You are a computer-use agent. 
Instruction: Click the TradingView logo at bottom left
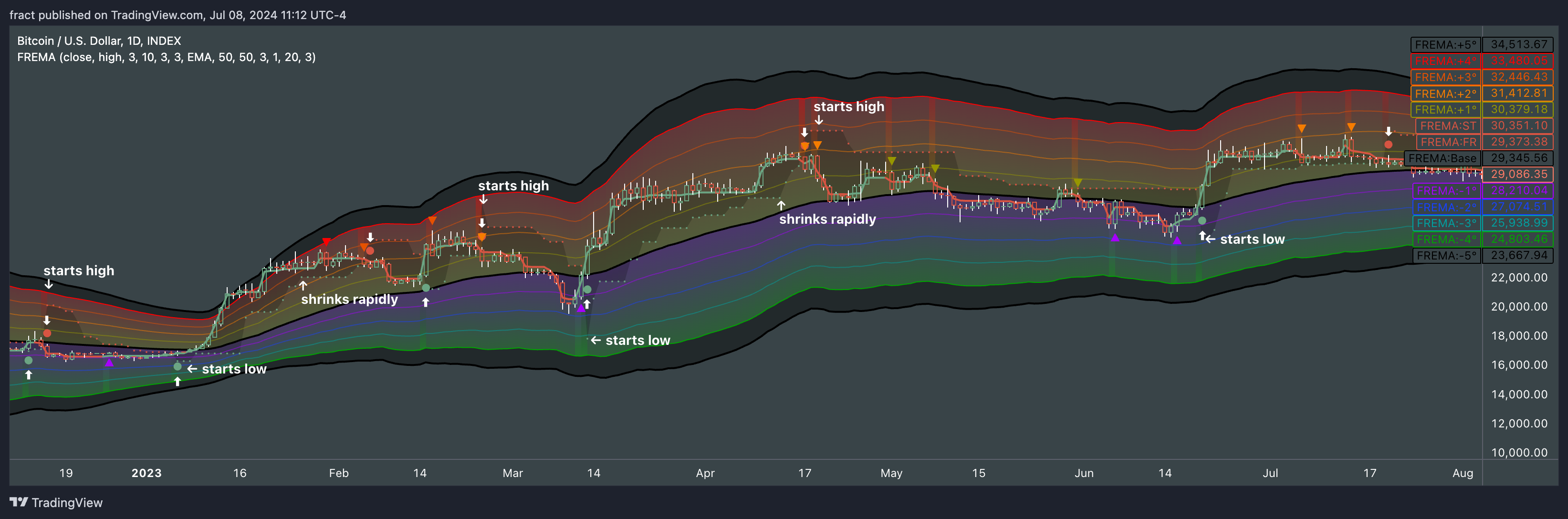point(56,503)
